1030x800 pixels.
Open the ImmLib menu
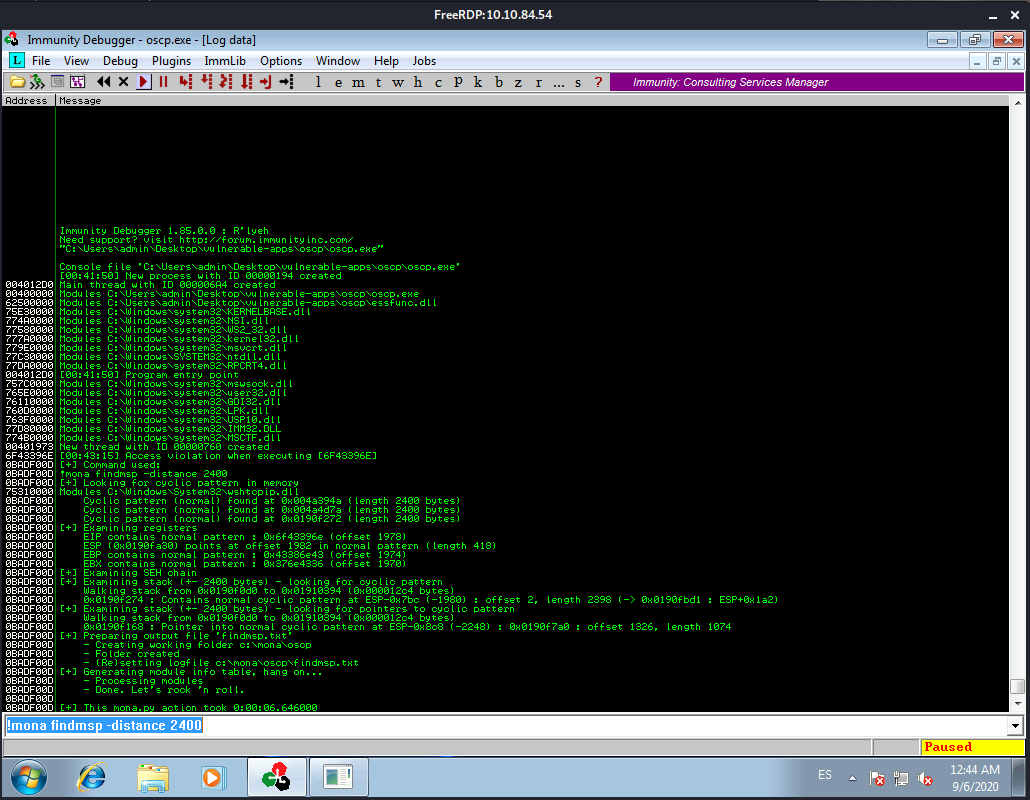click(225, 61)
